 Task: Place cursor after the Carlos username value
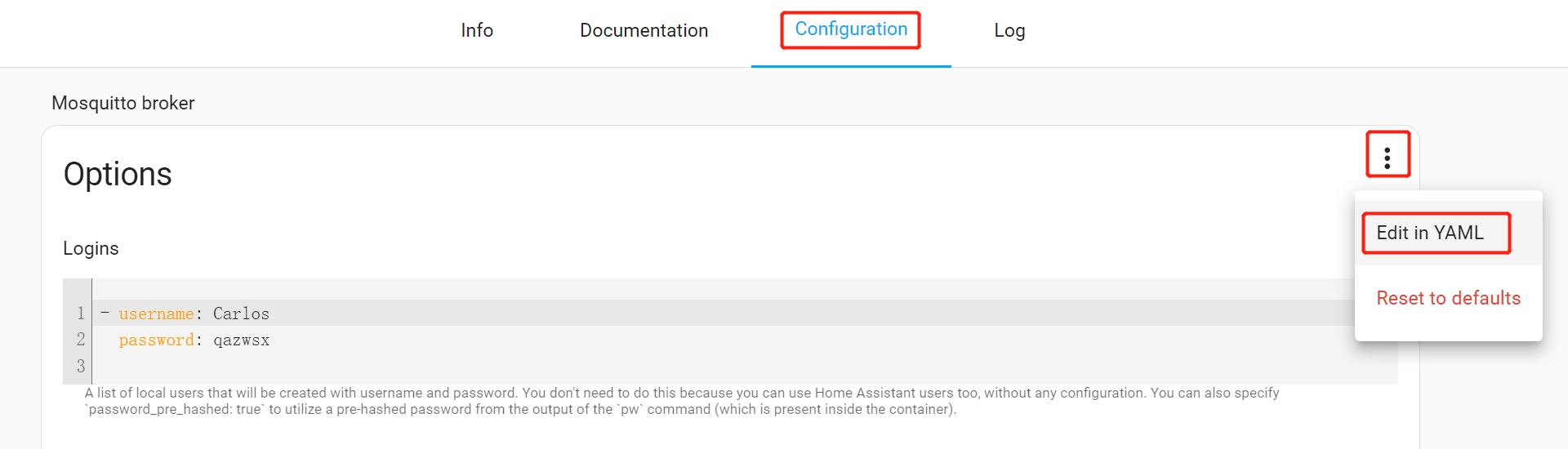pos(270,313)
